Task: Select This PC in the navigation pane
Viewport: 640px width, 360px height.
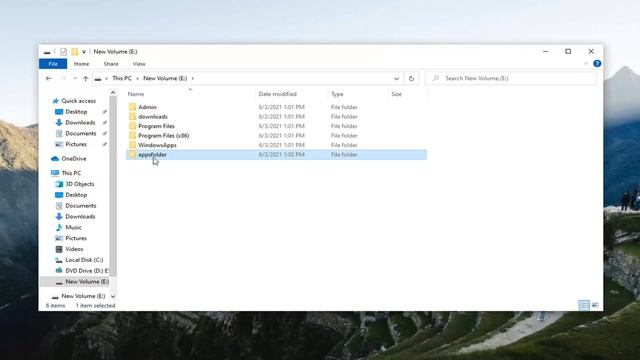Action: point(71,173)
